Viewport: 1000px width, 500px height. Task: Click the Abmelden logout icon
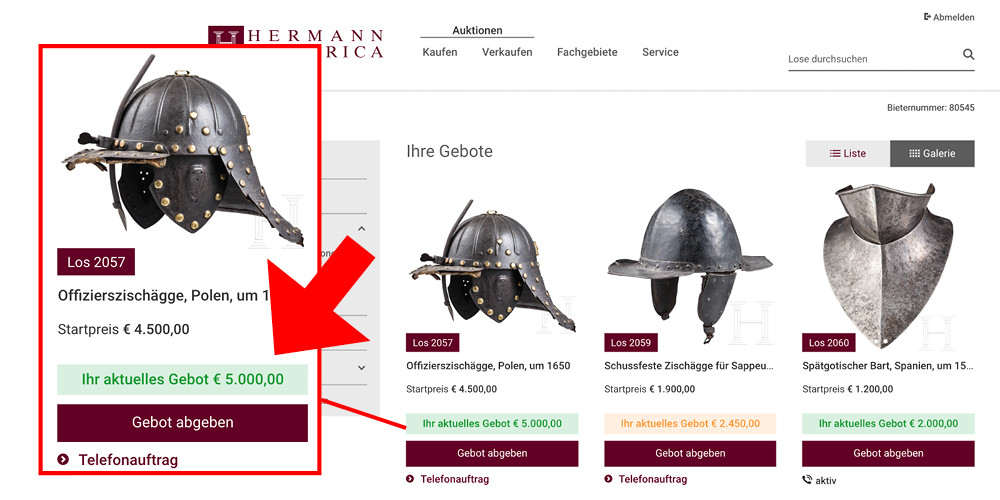point(927,17)
